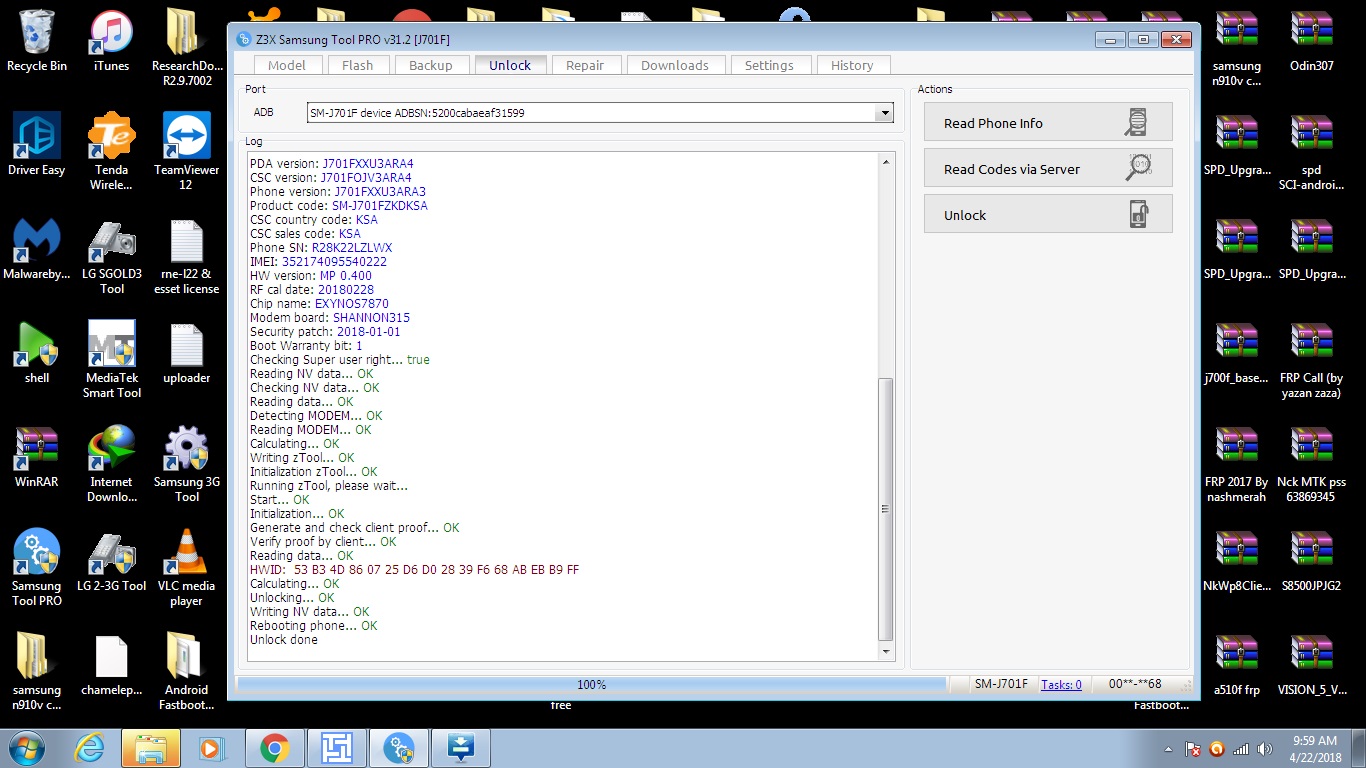Viewport: 1366px width, 768px height.
Task: Select LG 2-3G Tool icon
Action: [x=111, y=561]
